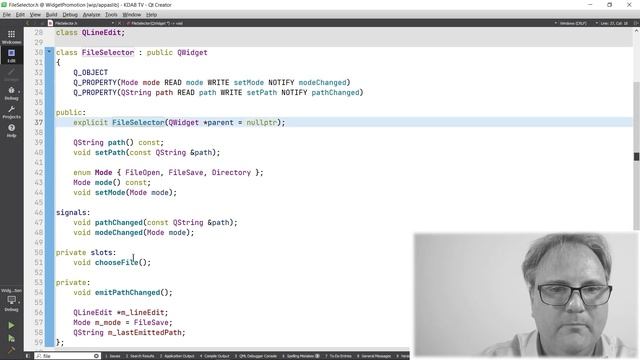
Task: Split the editor view
Action: pyautogui.click(x=636, y=23)
